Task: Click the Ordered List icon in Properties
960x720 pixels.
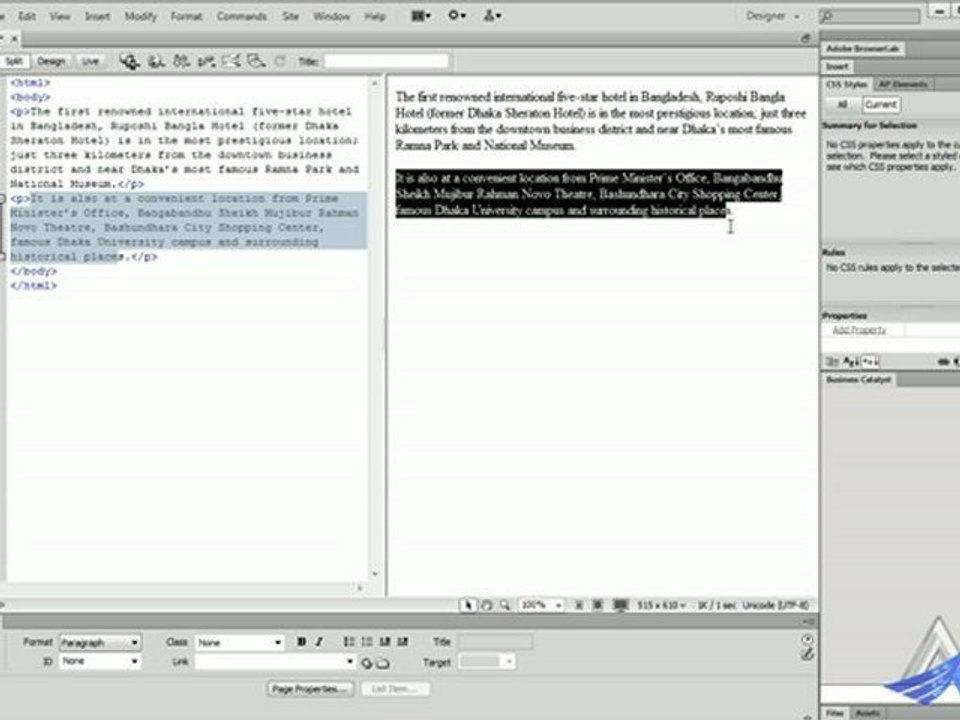Action: (367, 642)
